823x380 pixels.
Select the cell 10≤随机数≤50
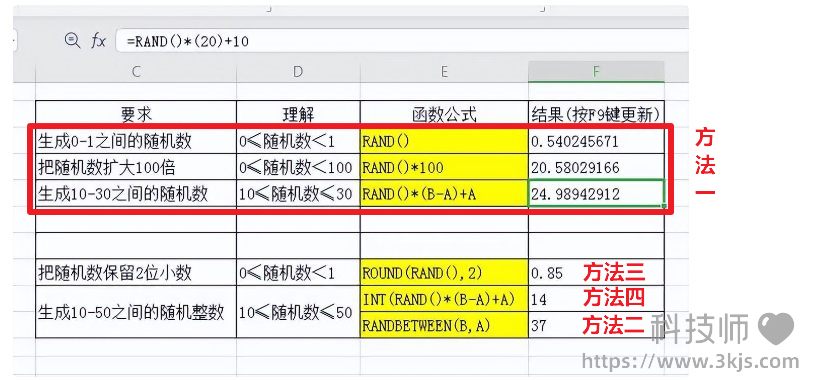[298, 312]
